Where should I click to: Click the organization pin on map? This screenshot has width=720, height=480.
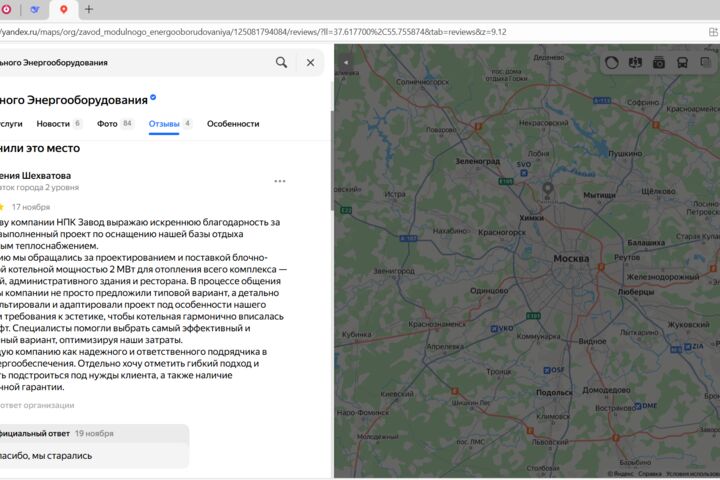[x=547, y=190]
